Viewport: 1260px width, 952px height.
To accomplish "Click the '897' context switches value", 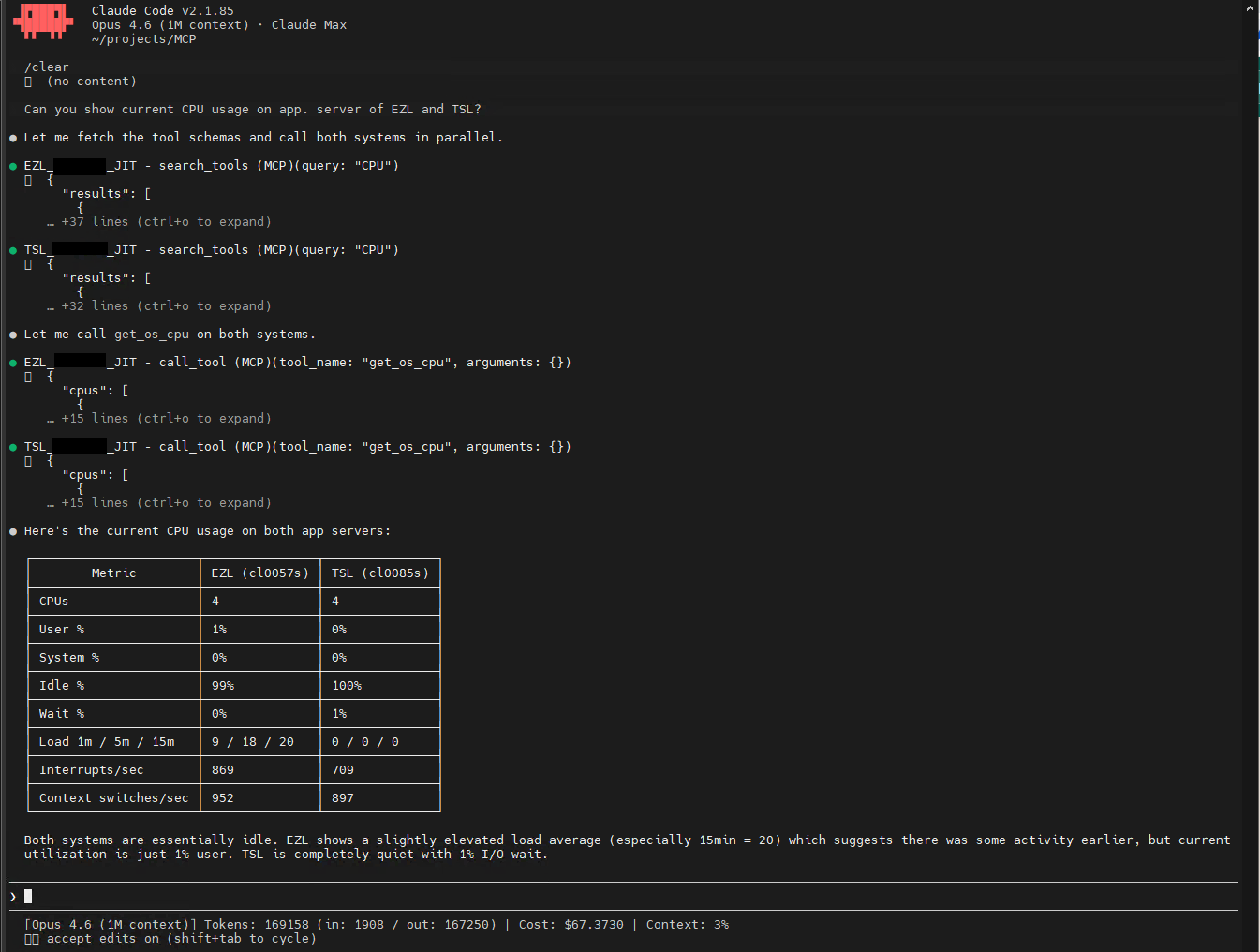I will (x=343, y=798).
